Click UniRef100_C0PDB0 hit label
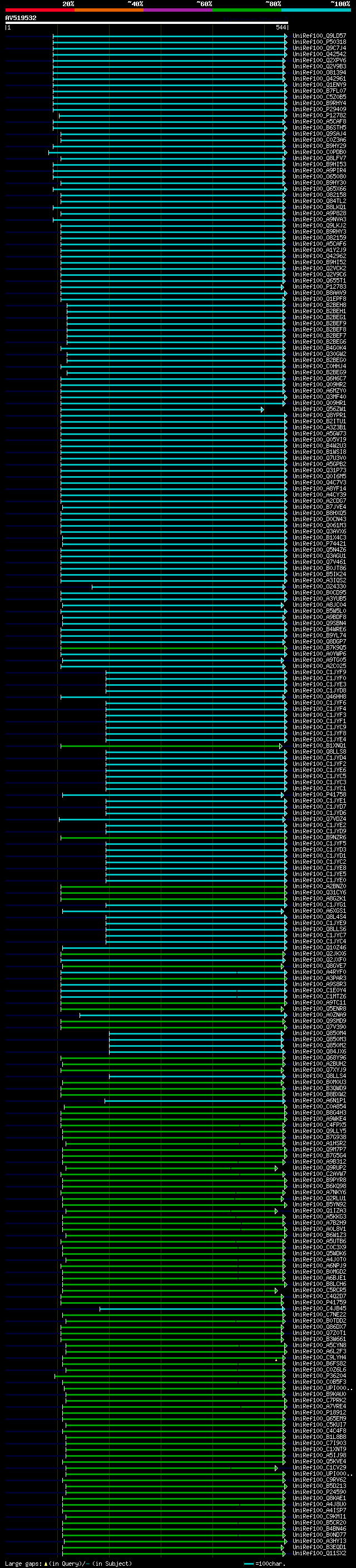Viewport: 356px width, 1568px height. [x=319, y=152]
